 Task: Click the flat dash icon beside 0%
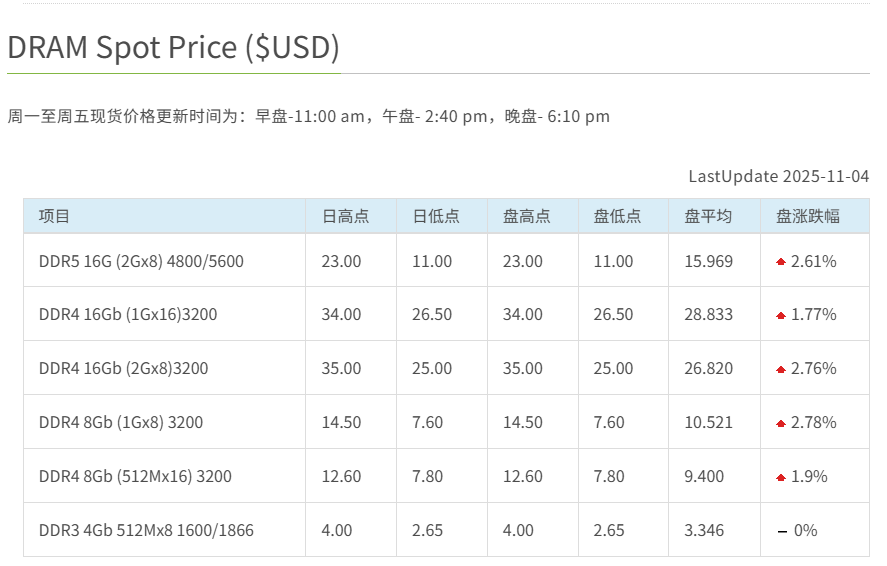tap(782, 531)
